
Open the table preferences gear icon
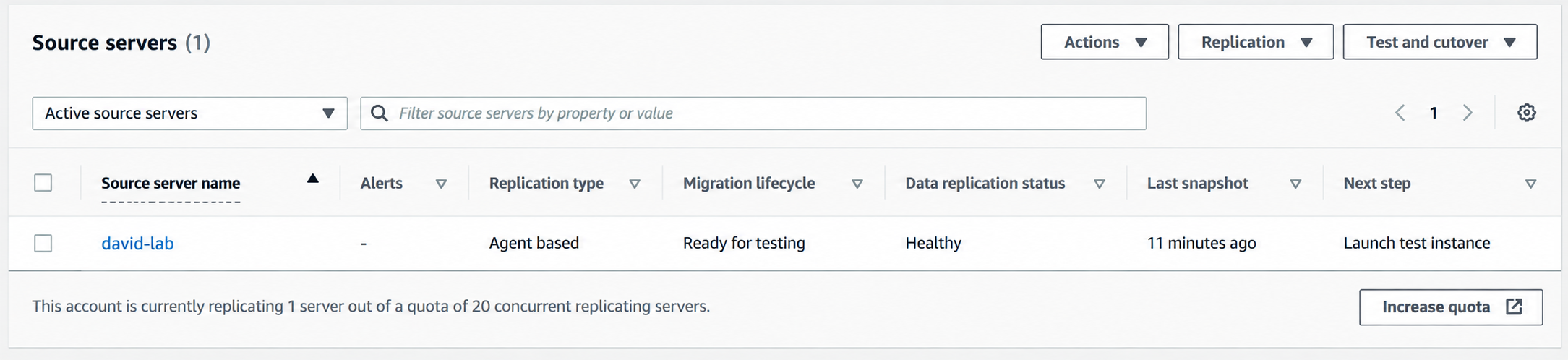[x=1526, y=113]
